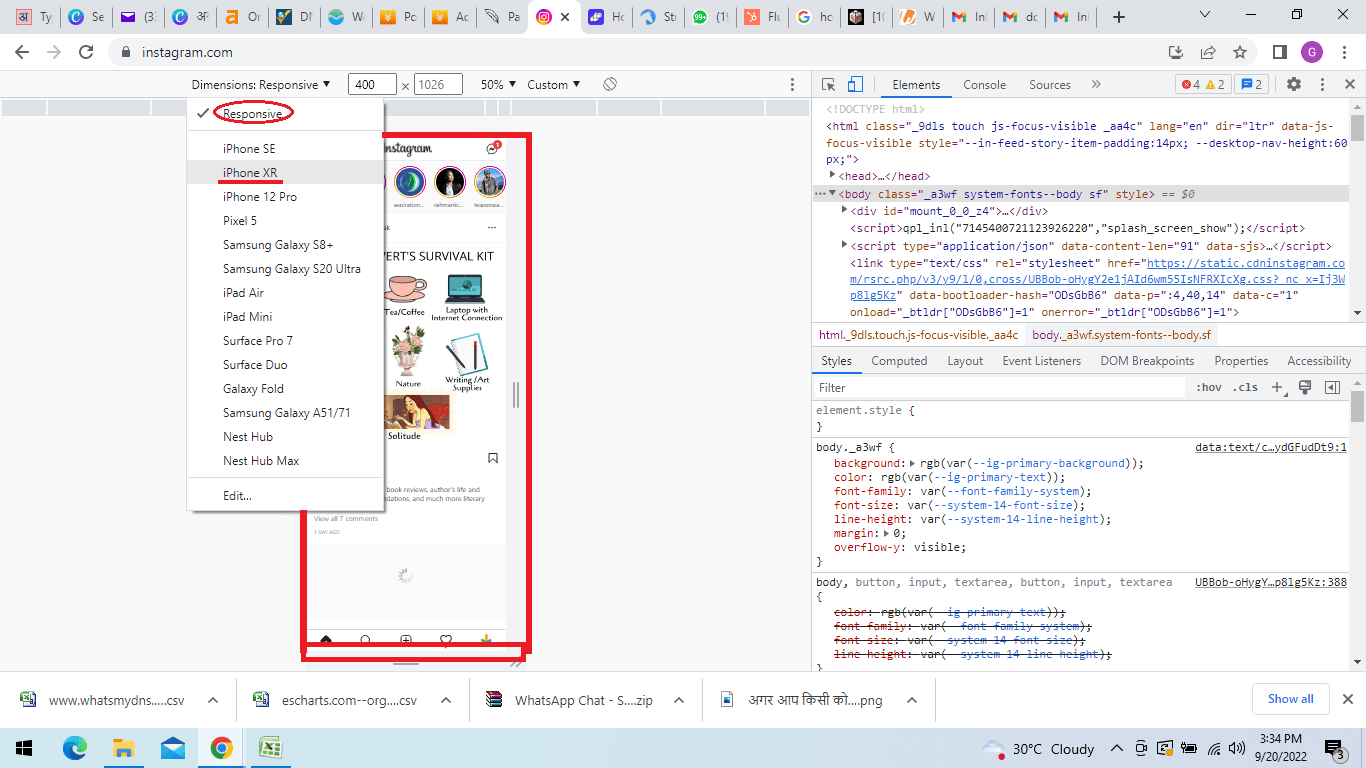Click View all 7 comments link
Viewport: 1366px width, 768px height.
pyautogui.click(x=346, y=519)
